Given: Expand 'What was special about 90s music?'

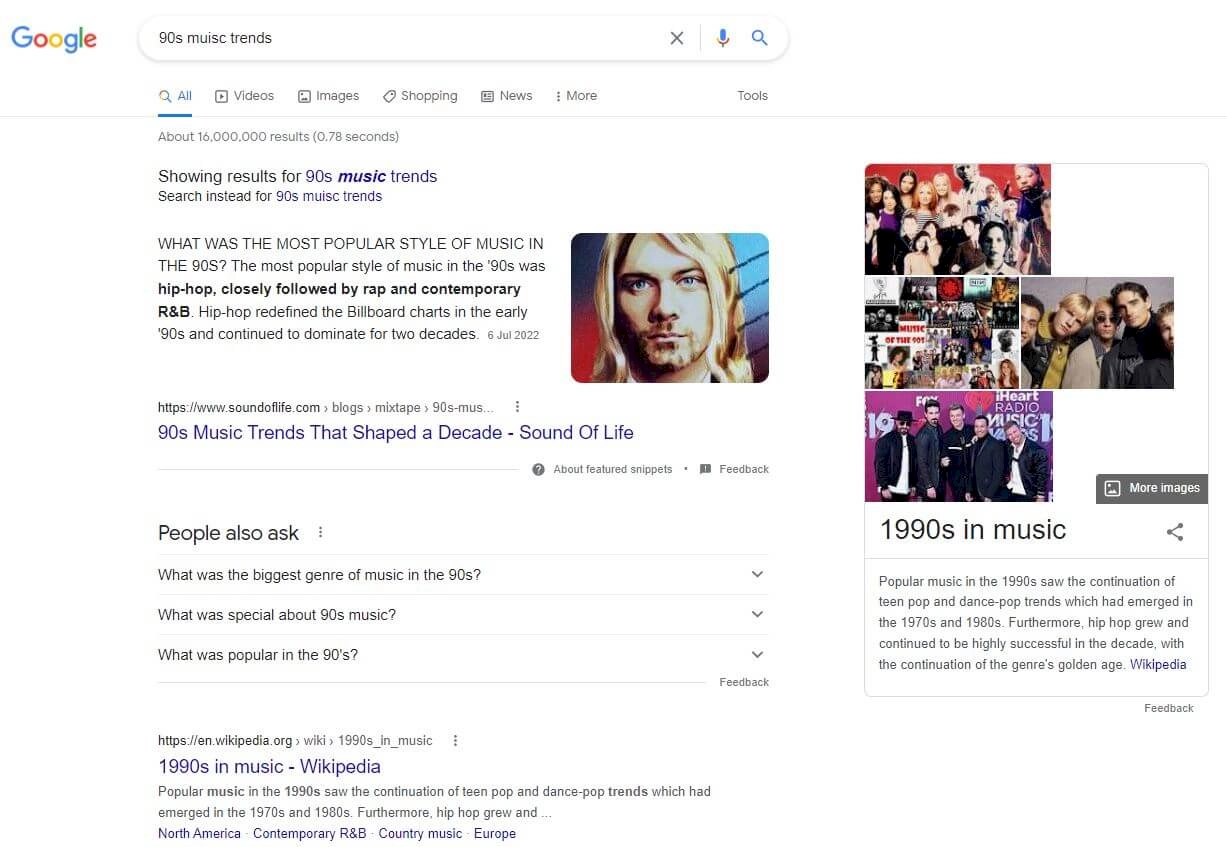Looking at the screenshot, I should (463, 615).
